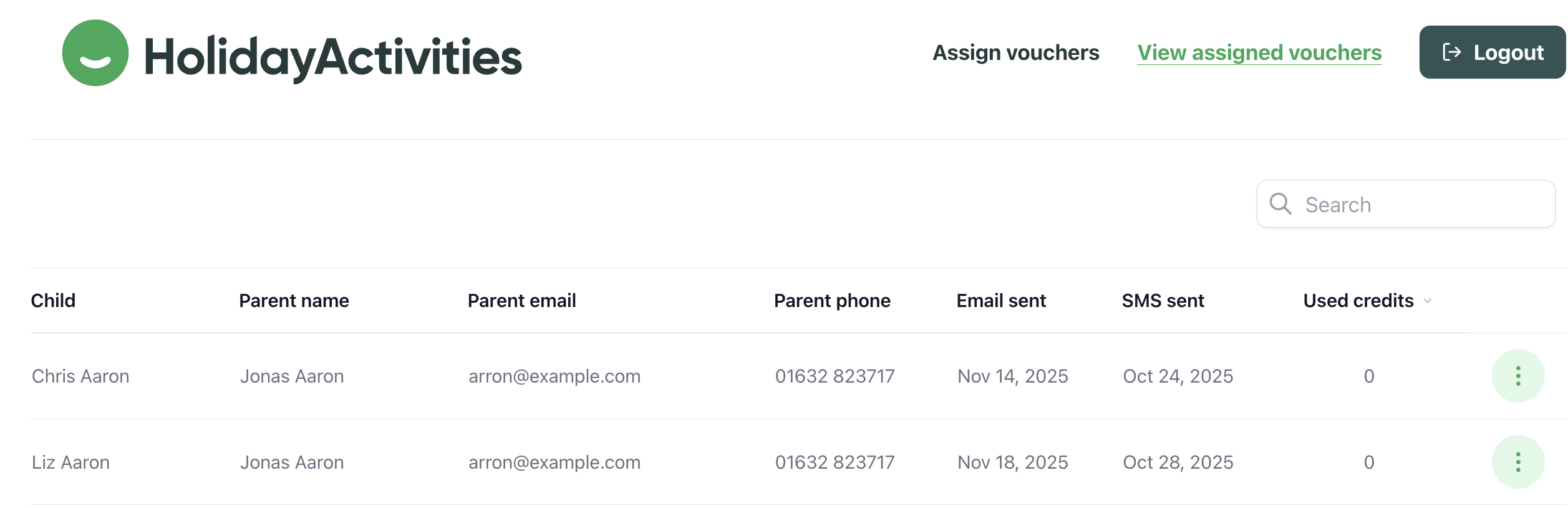The width and height of the screenshot is (1568, 508).
Task: Open the three-dot menu for Liz Aaron
Action: coord(1517,462)
